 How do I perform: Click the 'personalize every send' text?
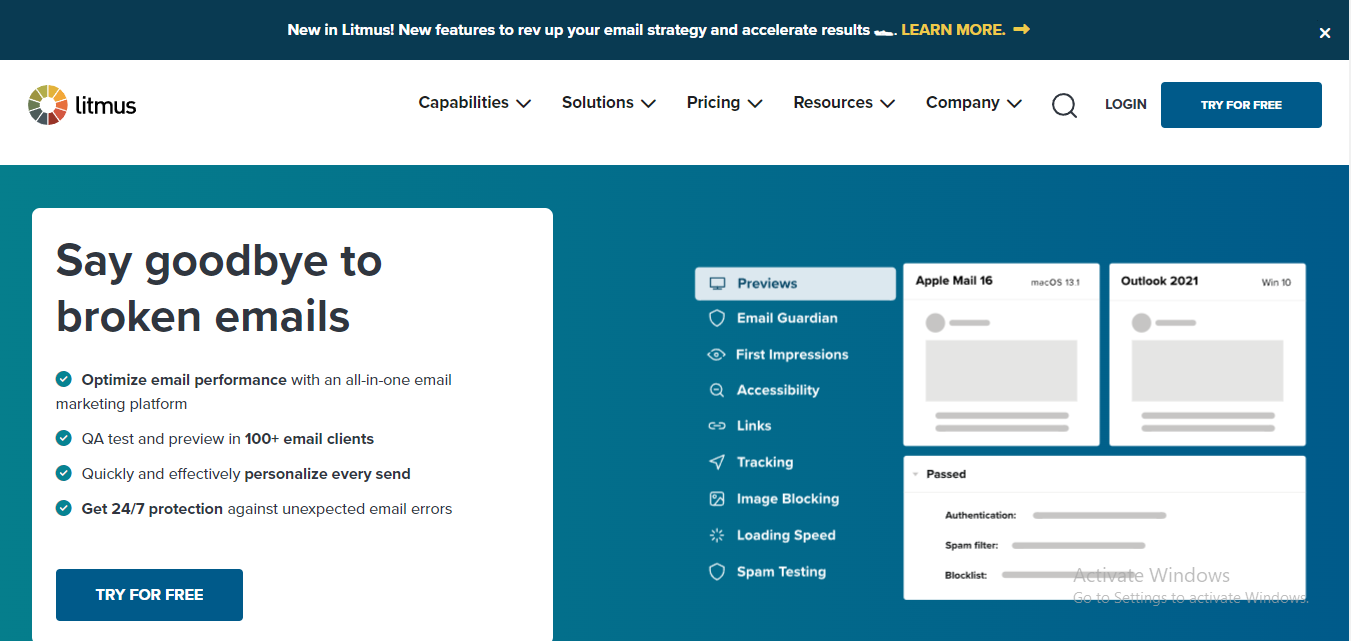327,474
